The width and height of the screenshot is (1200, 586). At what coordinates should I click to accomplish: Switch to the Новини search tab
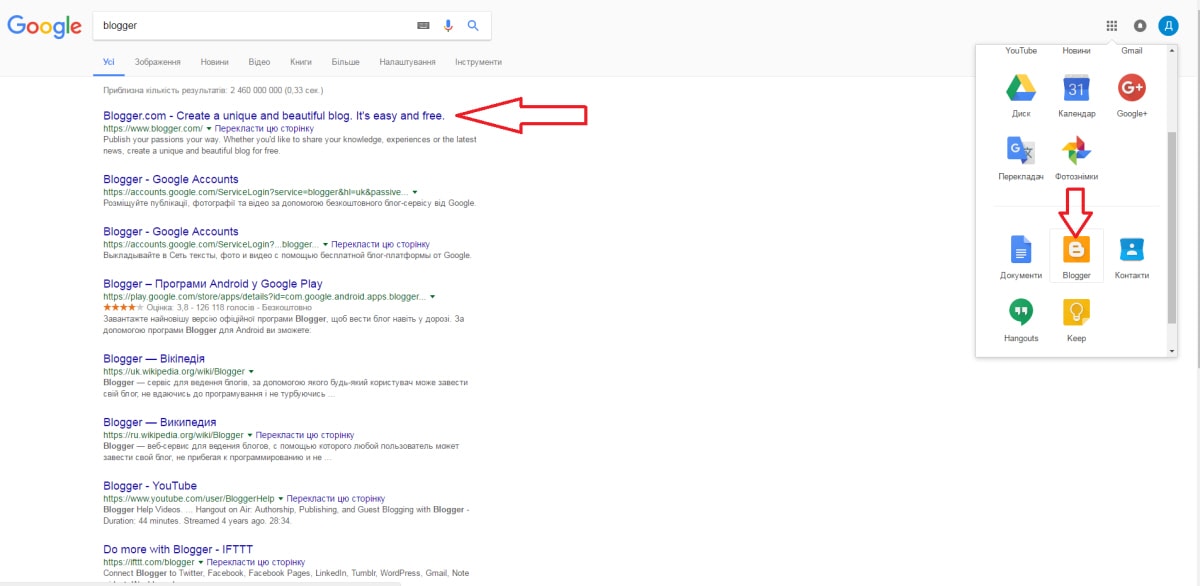(x=215, y=62)
